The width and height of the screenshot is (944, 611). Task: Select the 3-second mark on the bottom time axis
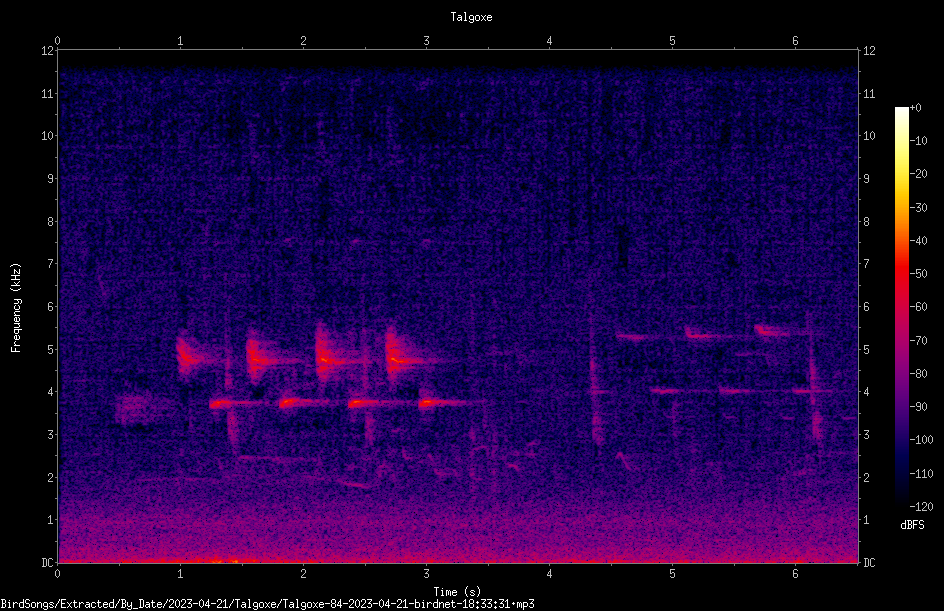point(426,574)
